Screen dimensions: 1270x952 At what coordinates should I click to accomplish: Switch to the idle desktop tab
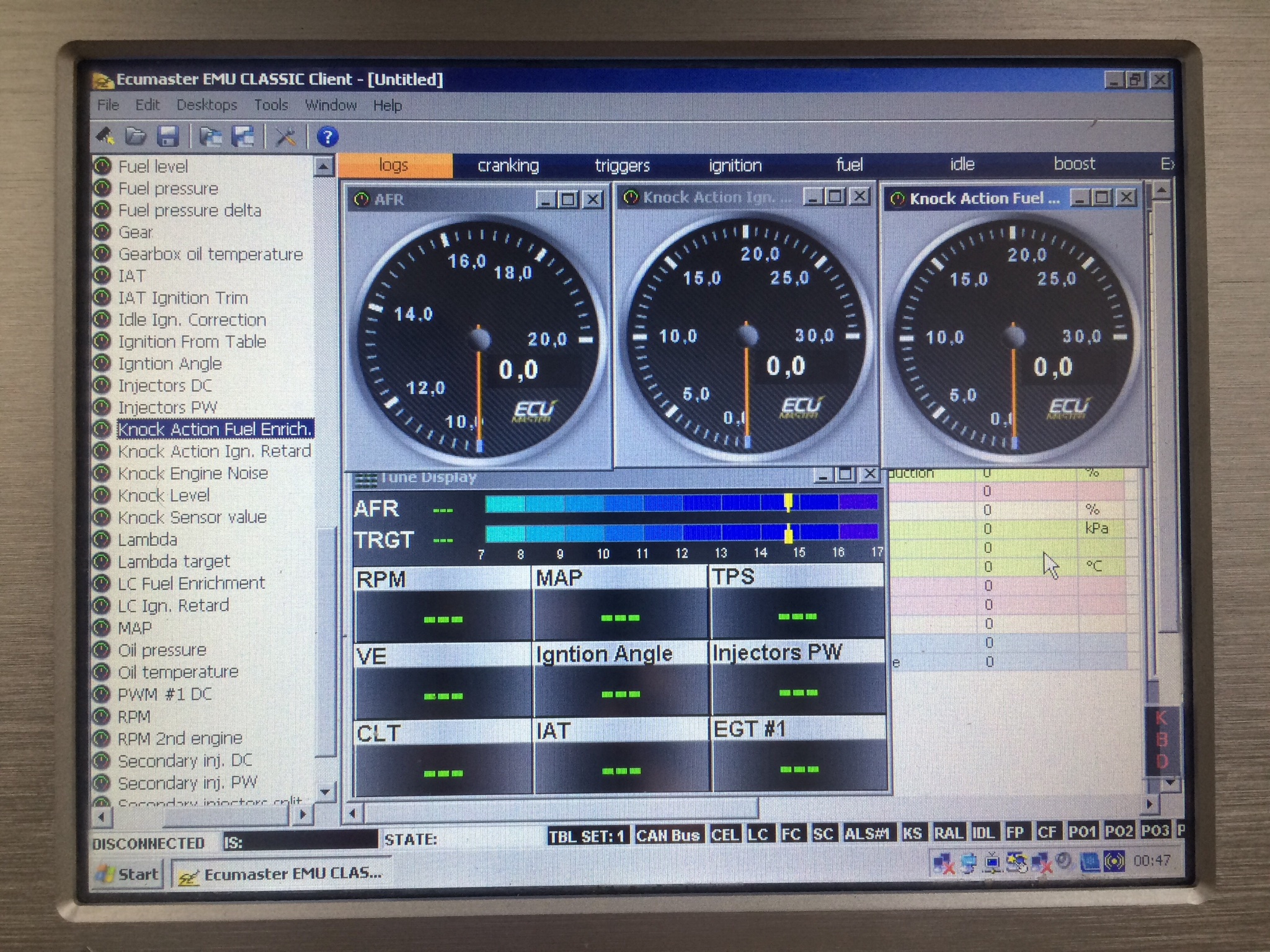(x=962, y=164)
